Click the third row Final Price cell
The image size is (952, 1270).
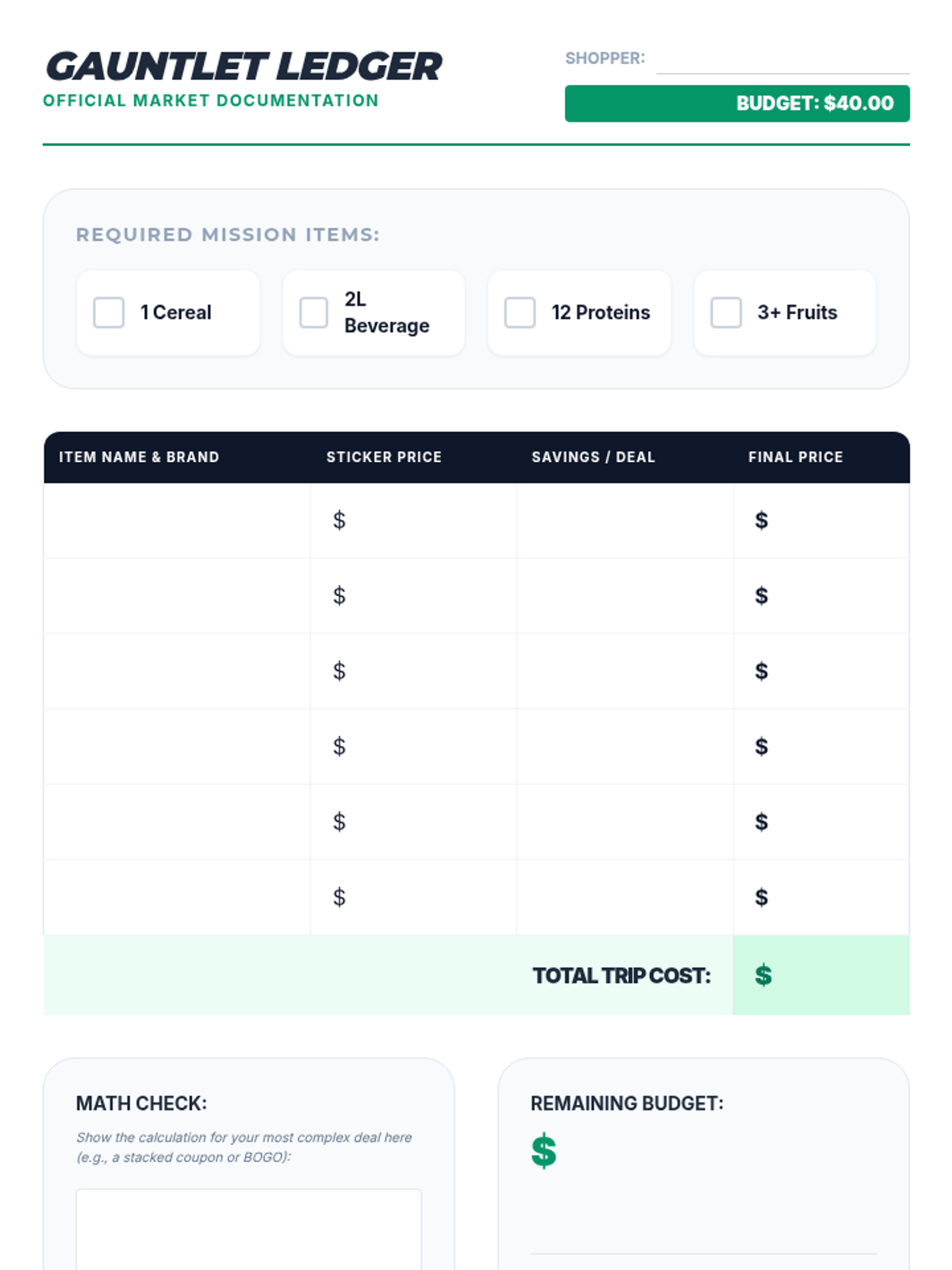[x=821, y=672]
